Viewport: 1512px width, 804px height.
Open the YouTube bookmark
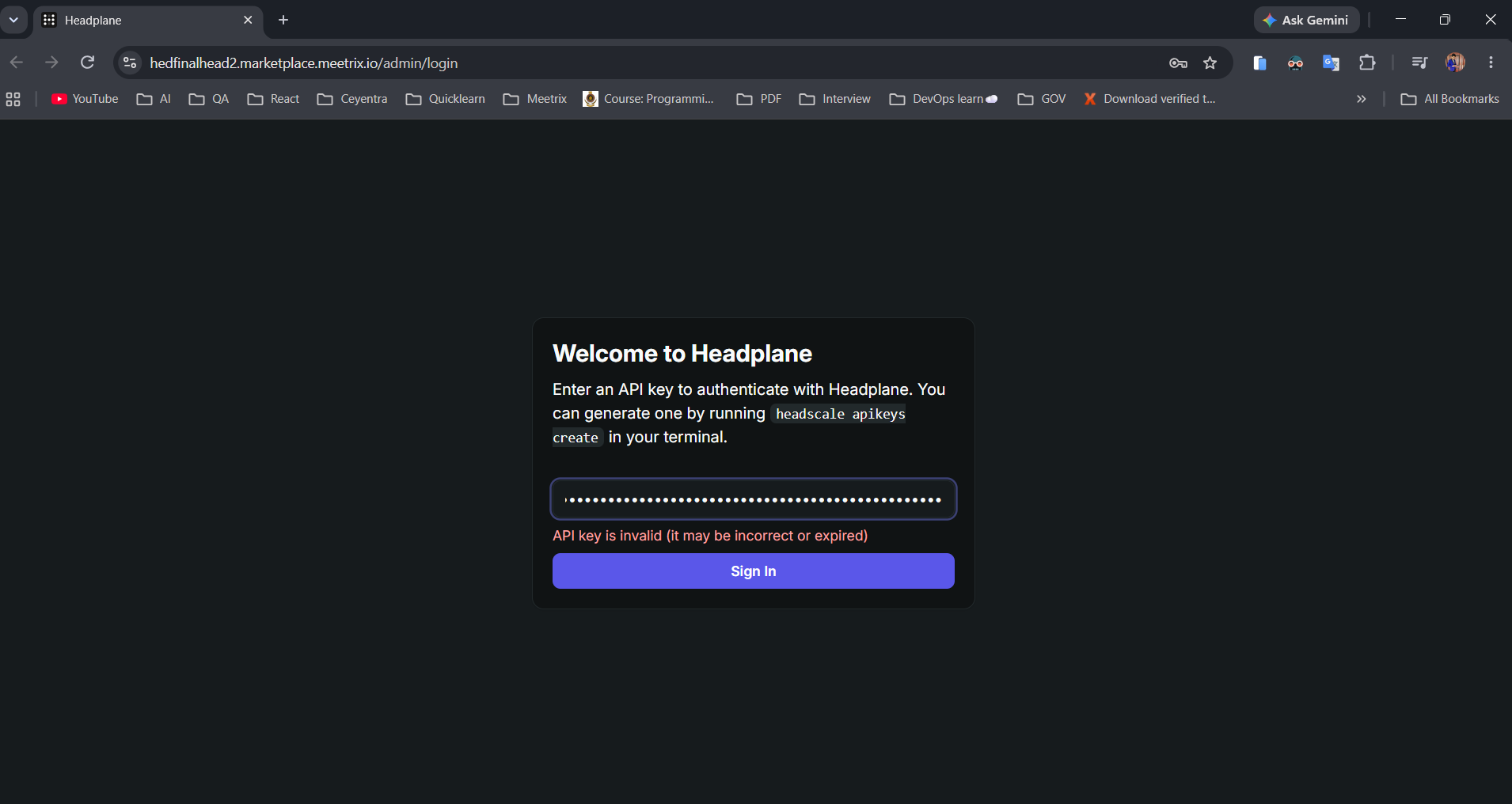pos(85,99)
